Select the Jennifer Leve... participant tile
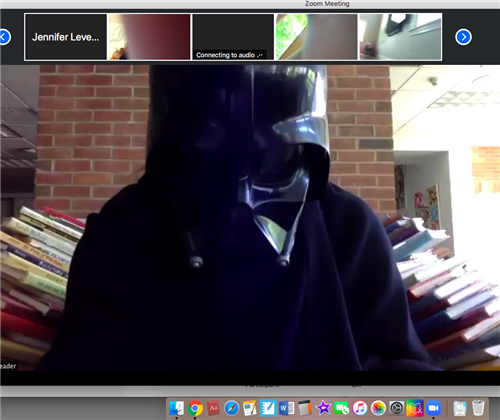Screen dimensions: 500x420 tap(66, 37)
